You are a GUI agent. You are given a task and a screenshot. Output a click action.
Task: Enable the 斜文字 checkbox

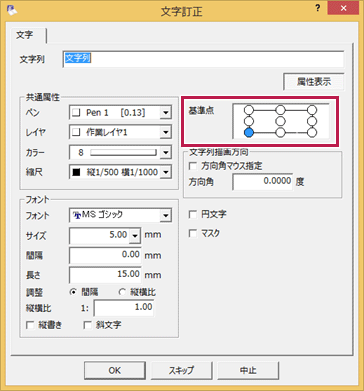[88, 325]
